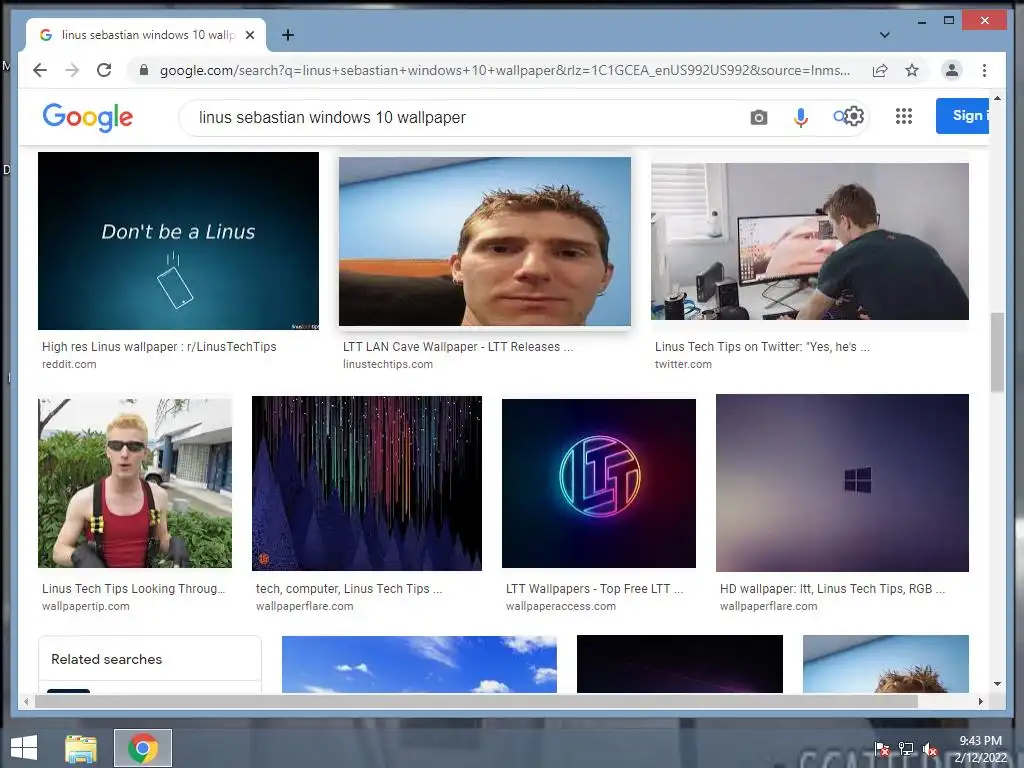Screen dimensions: 1024x768
Task: Open Don't be a Linus wallpaper thumbnail
Action: click(x=178, y=241)
